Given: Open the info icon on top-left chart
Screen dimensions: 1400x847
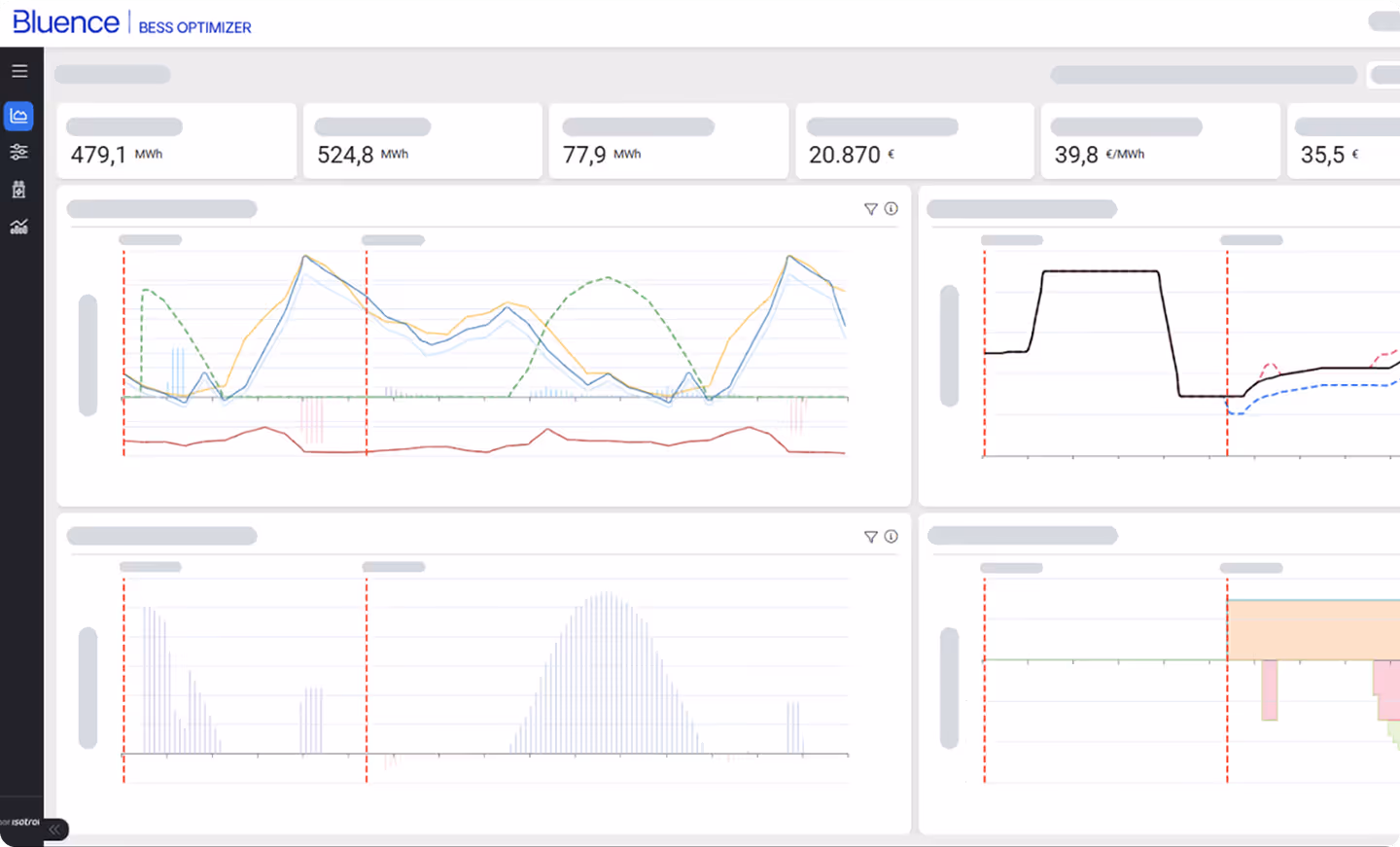Looking at the screenshot, I should pyautogui.click(x=892, y=208).
